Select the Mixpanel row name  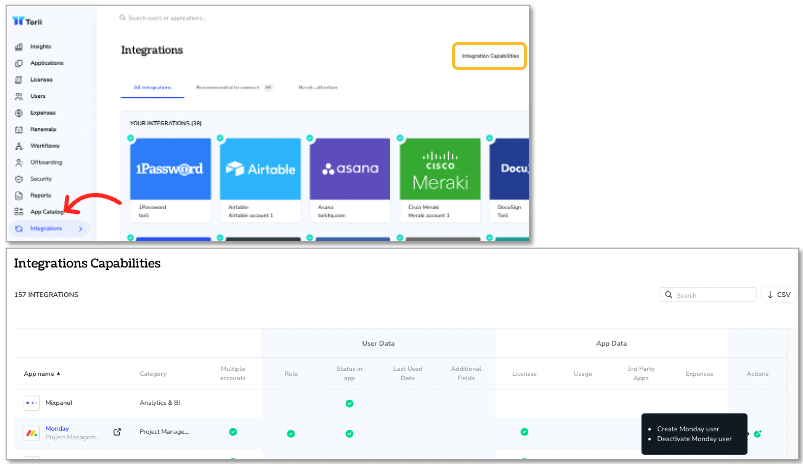59,403
